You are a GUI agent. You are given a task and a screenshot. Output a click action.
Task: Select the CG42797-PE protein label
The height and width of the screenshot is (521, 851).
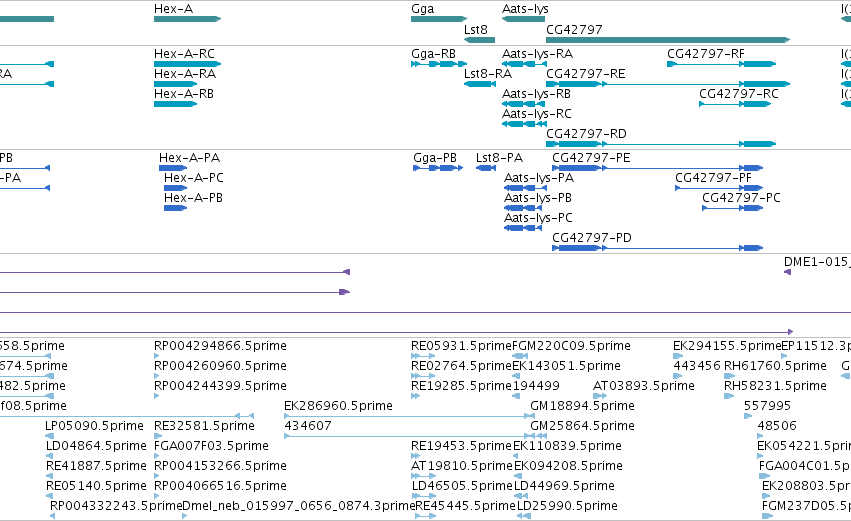tap(591, 158)
